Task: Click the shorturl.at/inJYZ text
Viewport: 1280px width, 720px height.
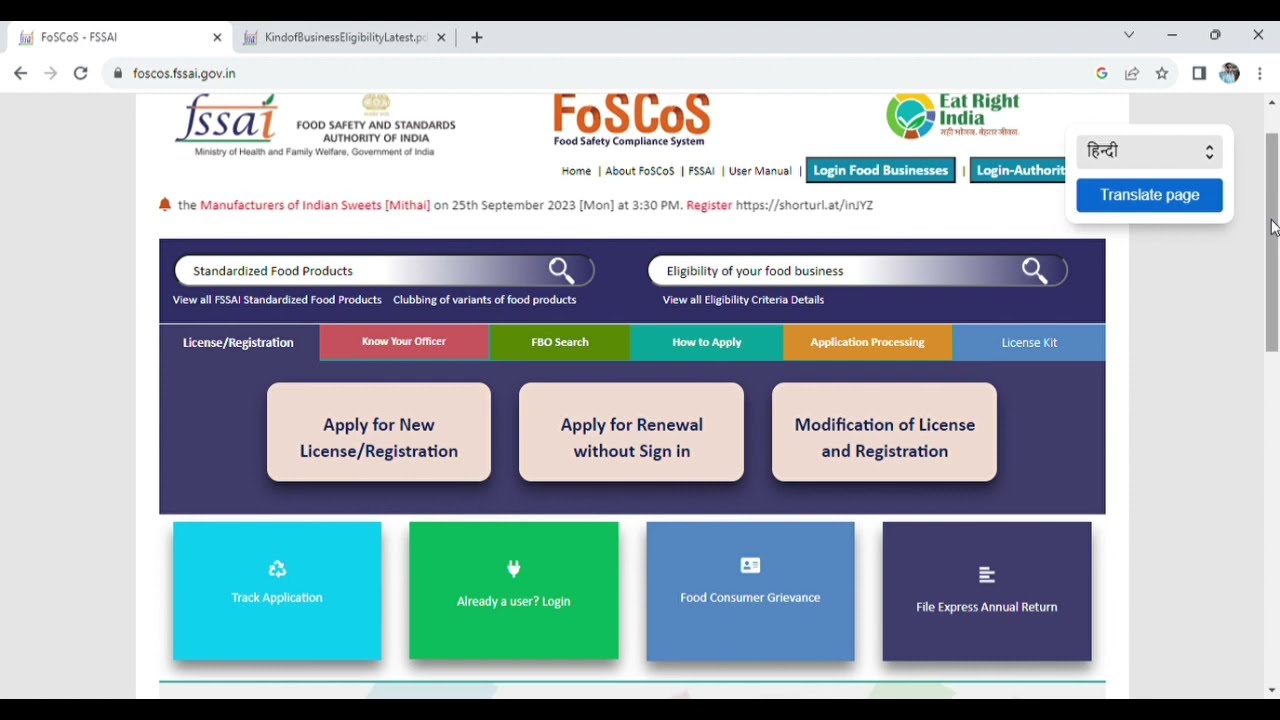Action: tap(804, 205)
